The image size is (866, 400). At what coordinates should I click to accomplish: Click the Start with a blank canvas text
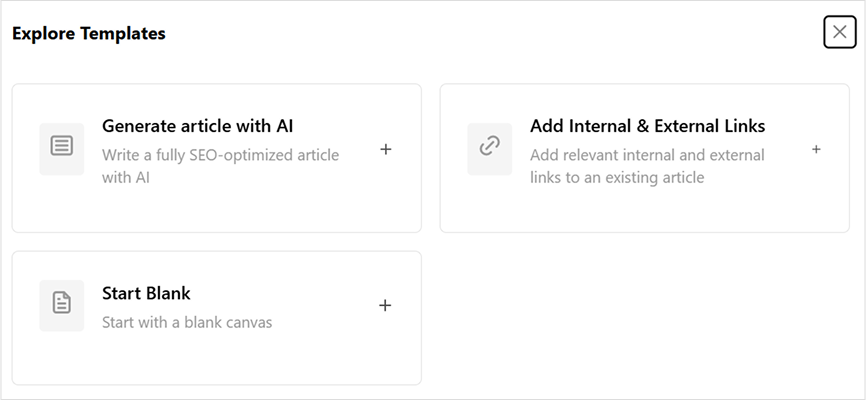(187, 322)
